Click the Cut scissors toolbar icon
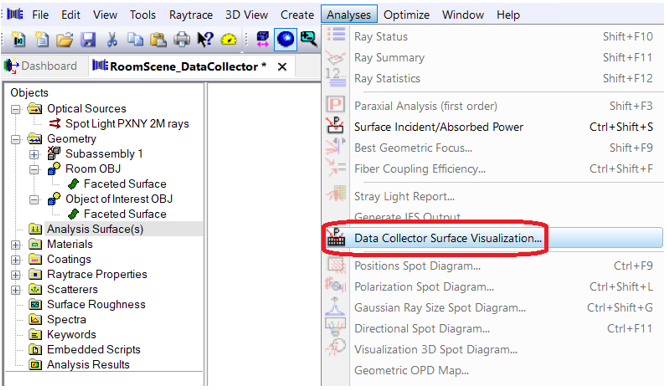Screen dimensions: 667x390 point(112,40)
